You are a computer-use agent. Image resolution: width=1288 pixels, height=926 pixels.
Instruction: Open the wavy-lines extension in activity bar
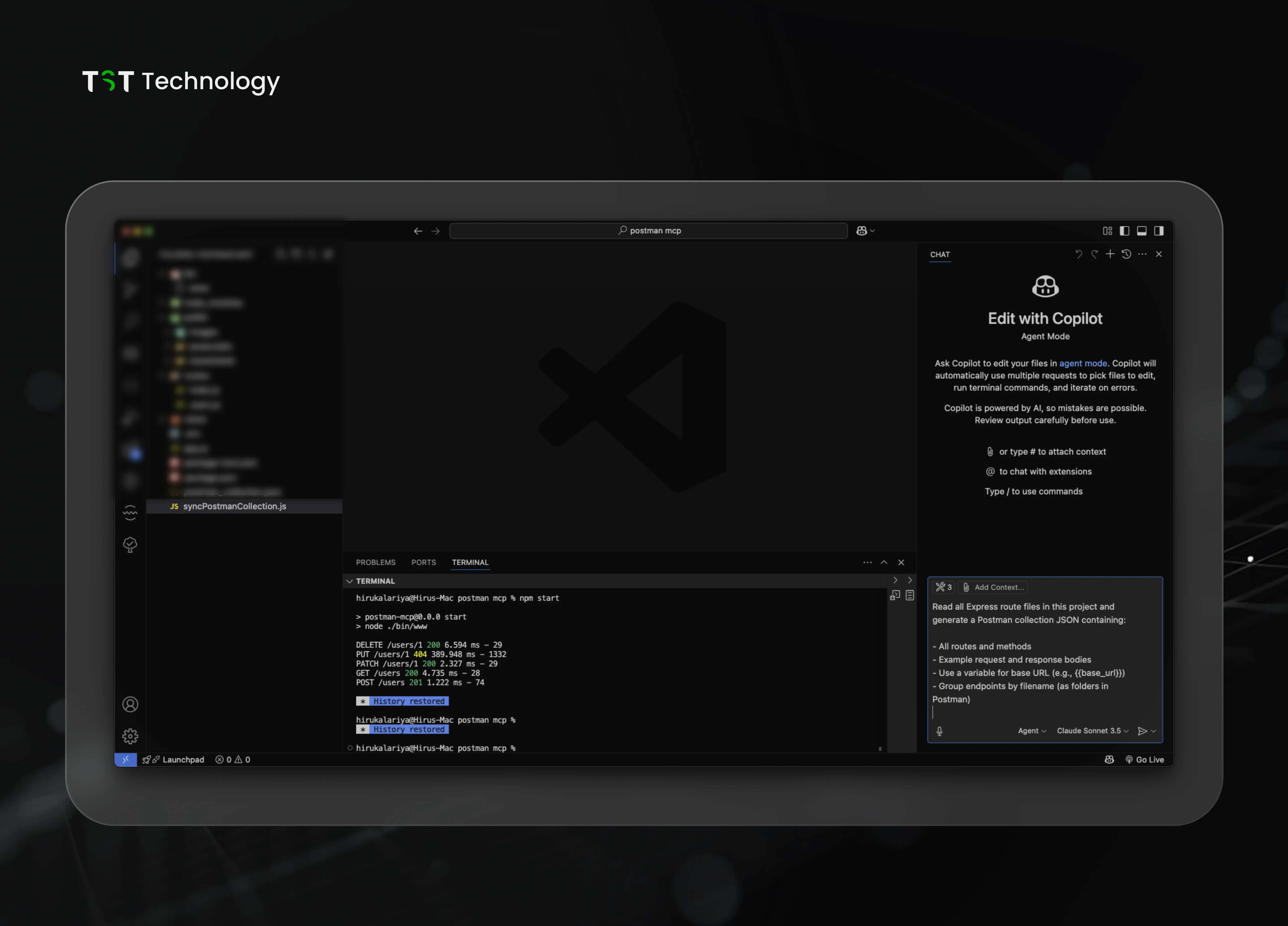(130, 513)
